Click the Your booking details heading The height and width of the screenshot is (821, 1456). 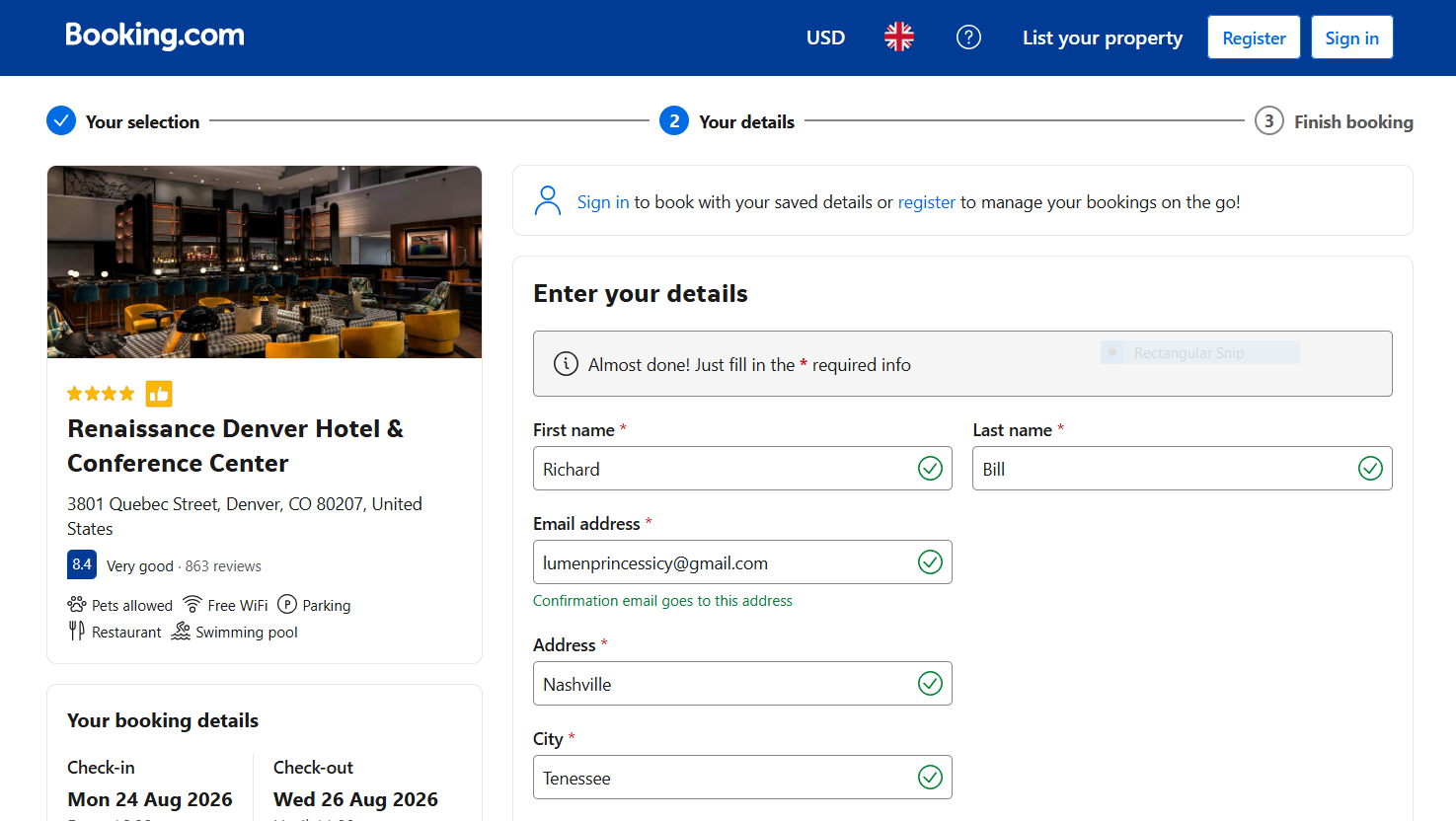[x=163, y=720]
